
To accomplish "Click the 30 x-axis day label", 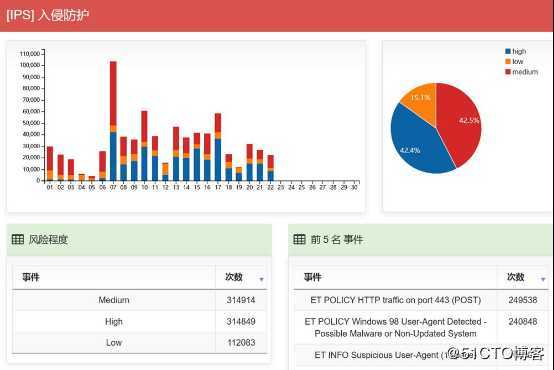I will [x=354, y=188].
